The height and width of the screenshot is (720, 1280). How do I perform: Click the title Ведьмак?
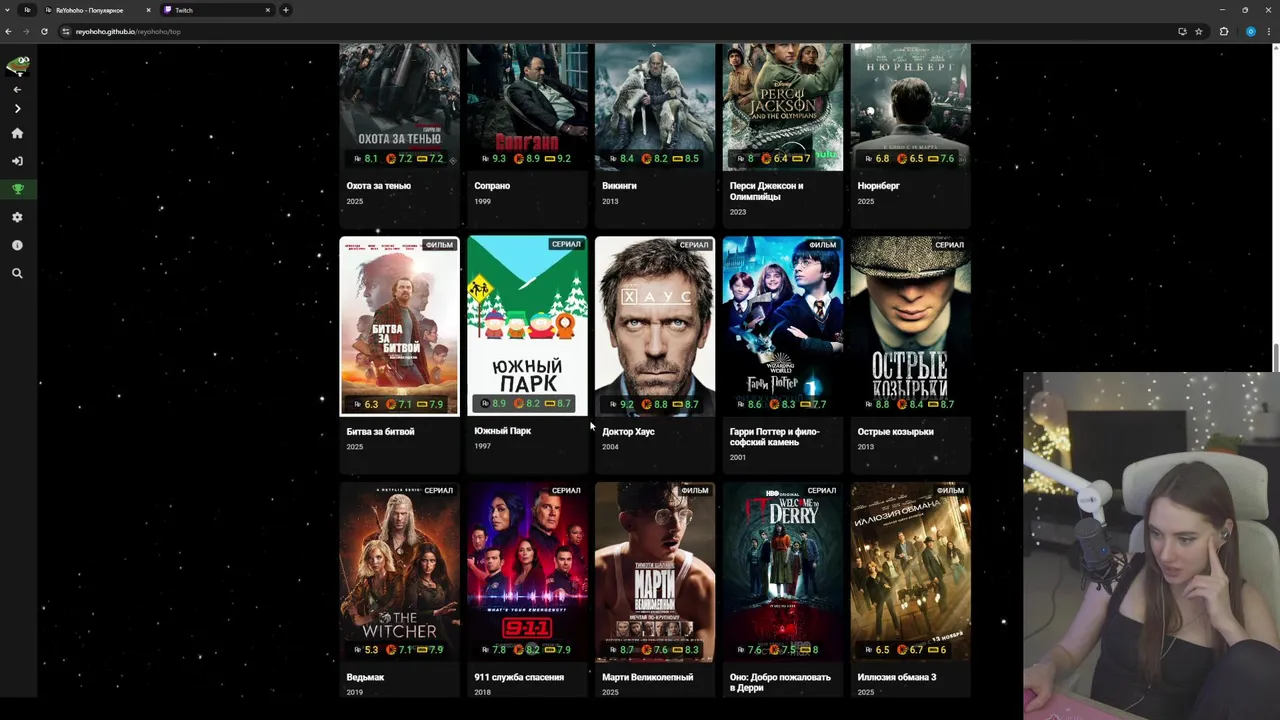point(365,678)
